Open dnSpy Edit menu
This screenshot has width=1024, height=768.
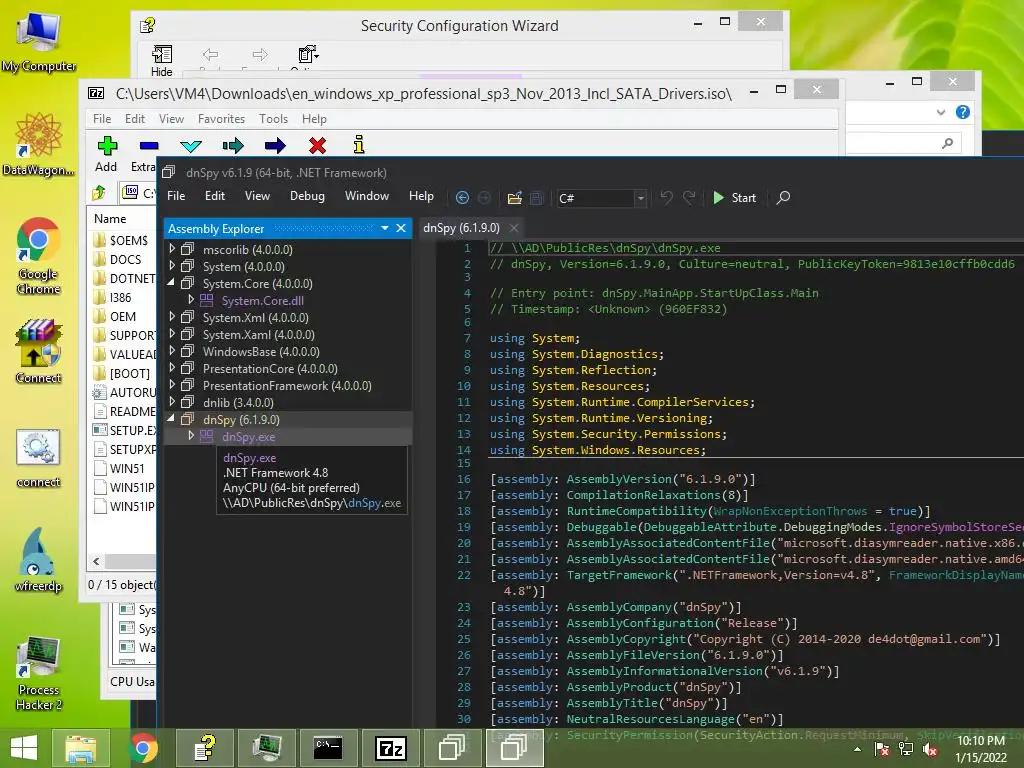coord(214,196)
